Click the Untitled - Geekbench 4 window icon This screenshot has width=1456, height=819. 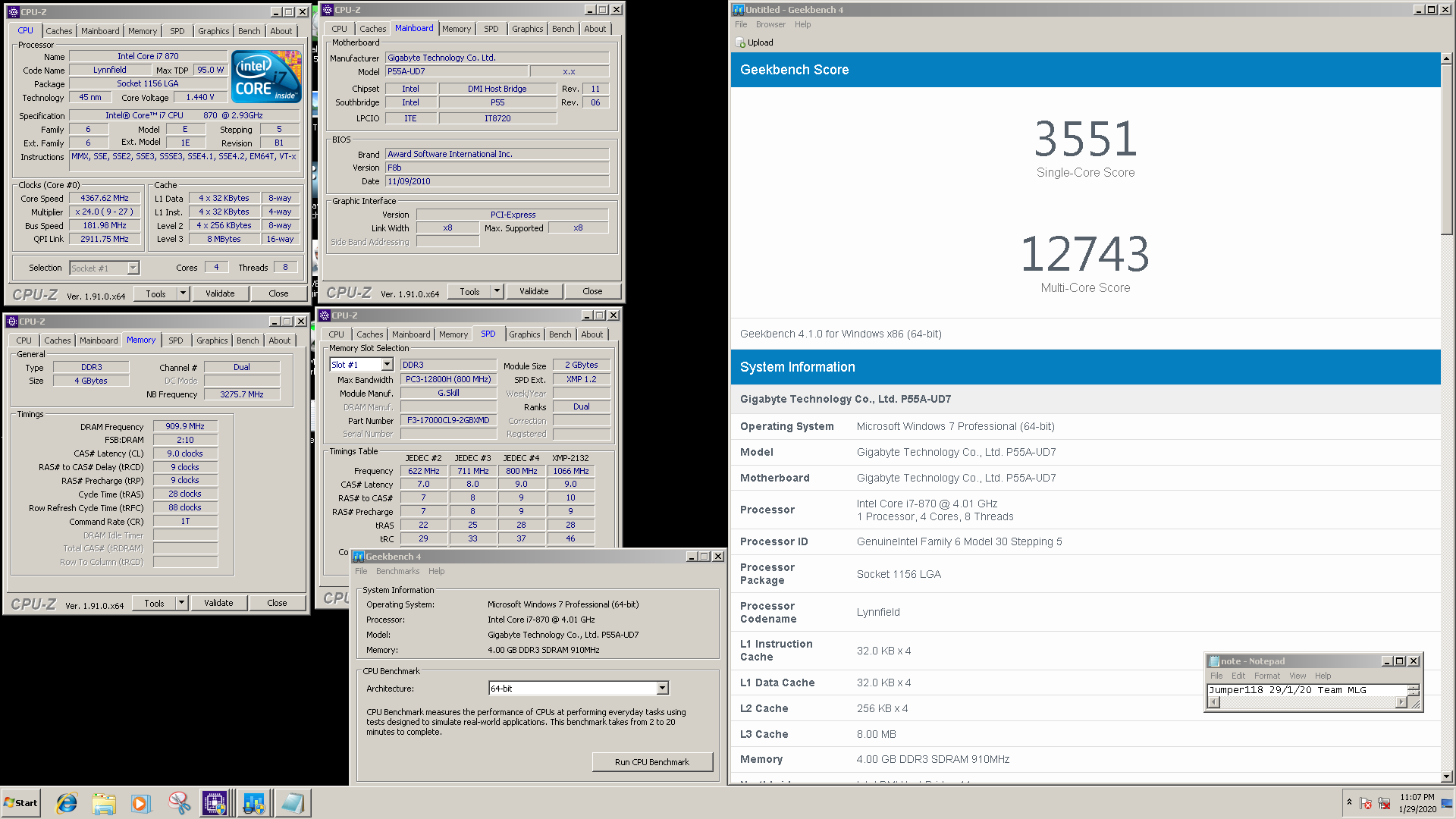[739, 10]
